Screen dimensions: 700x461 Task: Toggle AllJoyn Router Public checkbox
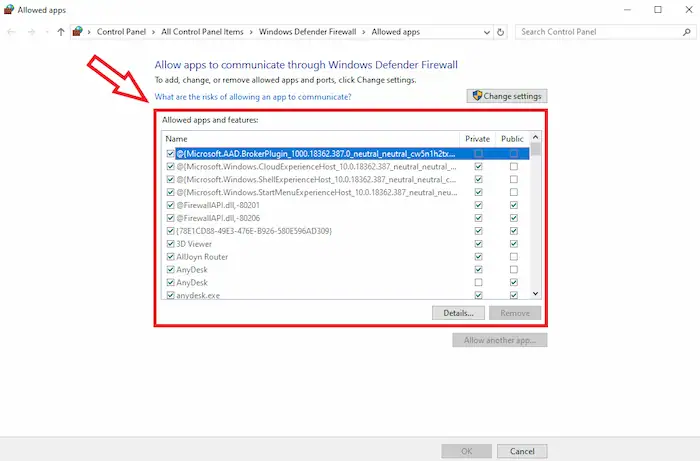[514, 257]
